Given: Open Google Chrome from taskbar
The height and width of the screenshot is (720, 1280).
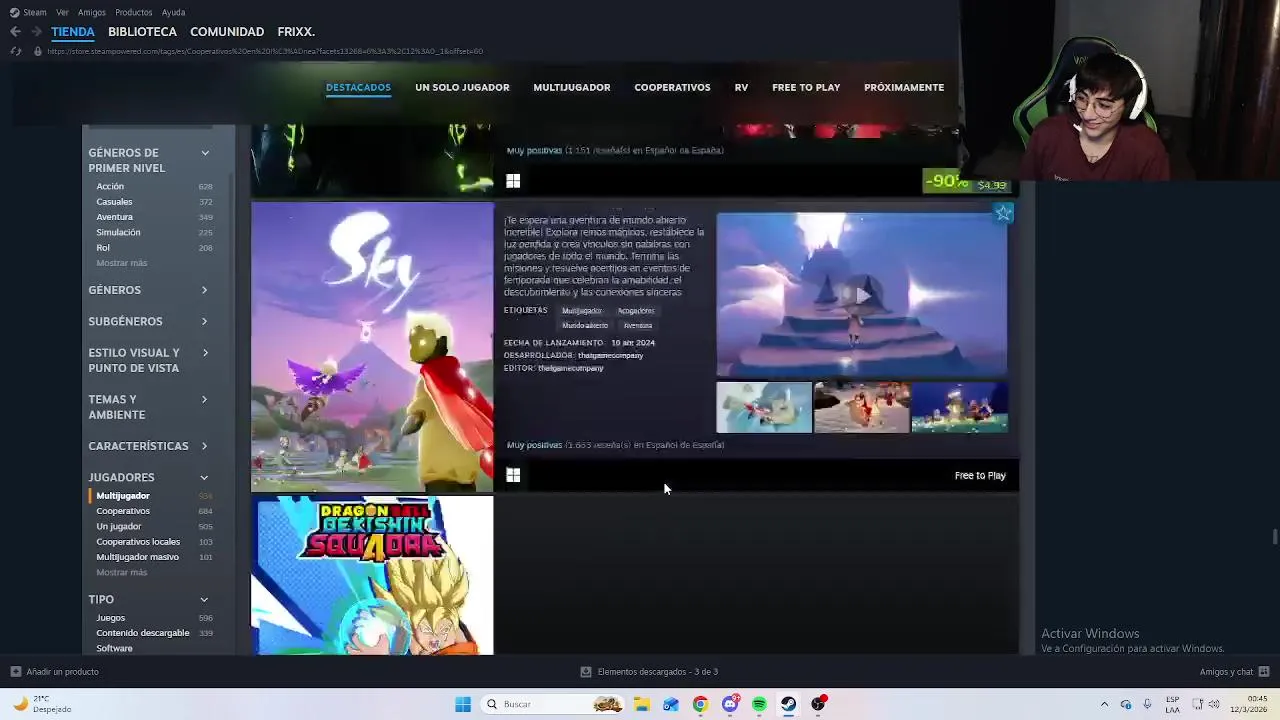Looking at the screenshot, I should 700,704.
